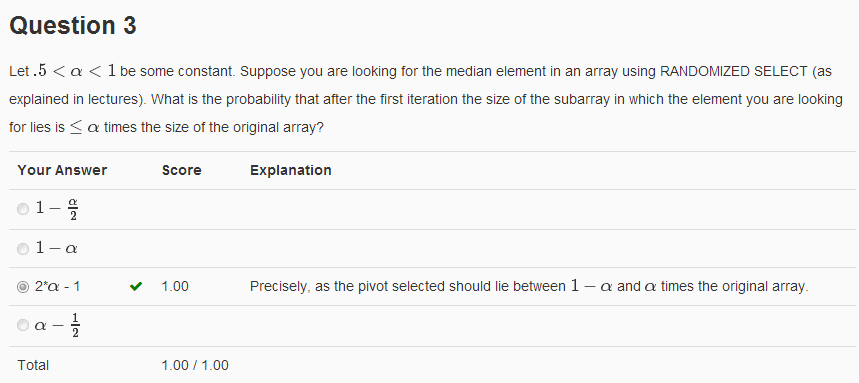Click the RANDOMIZED SELECT text
859x383 pixels.
coord(734,71)
